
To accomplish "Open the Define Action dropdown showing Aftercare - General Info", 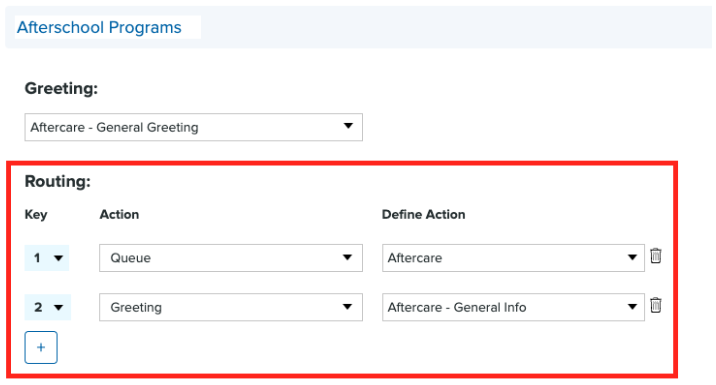I will coord(513,307).
